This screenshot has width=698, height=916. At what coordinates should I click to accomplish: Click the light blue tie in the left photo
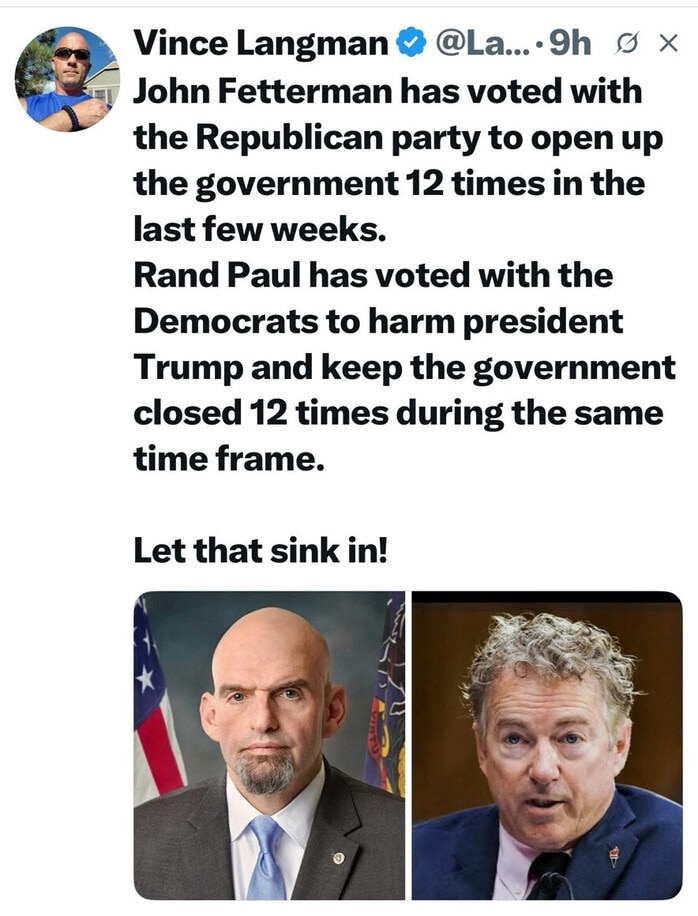266,857
